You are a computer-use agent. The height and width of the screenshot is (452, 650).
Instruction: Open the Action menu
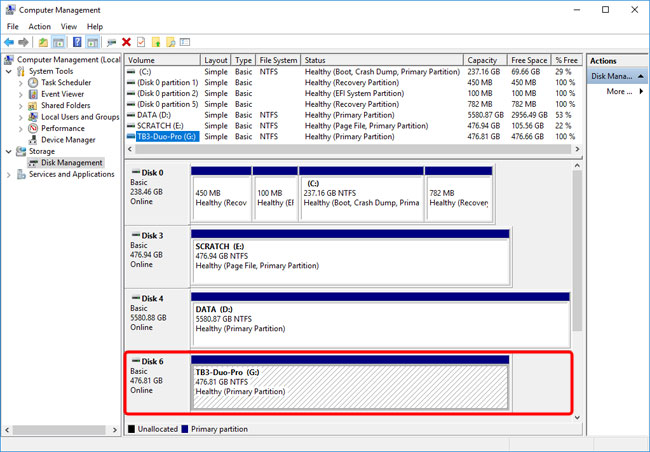click(39, 27)
